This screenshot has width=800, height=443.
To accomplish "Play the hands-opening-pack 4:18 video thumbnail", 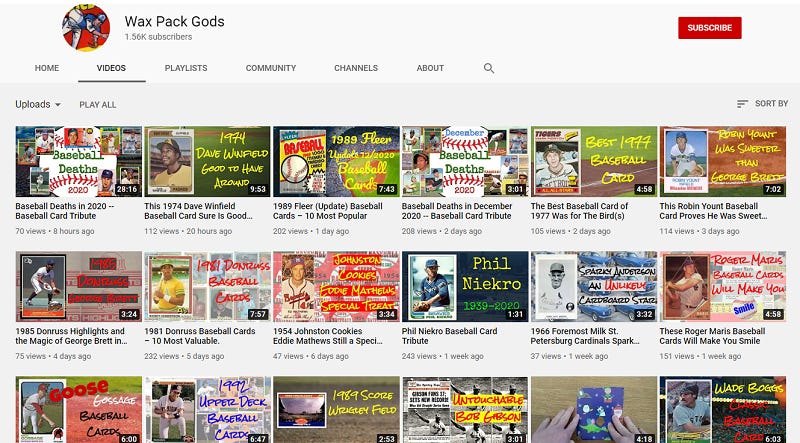I will pyautogui.click(x=594, y=409).
